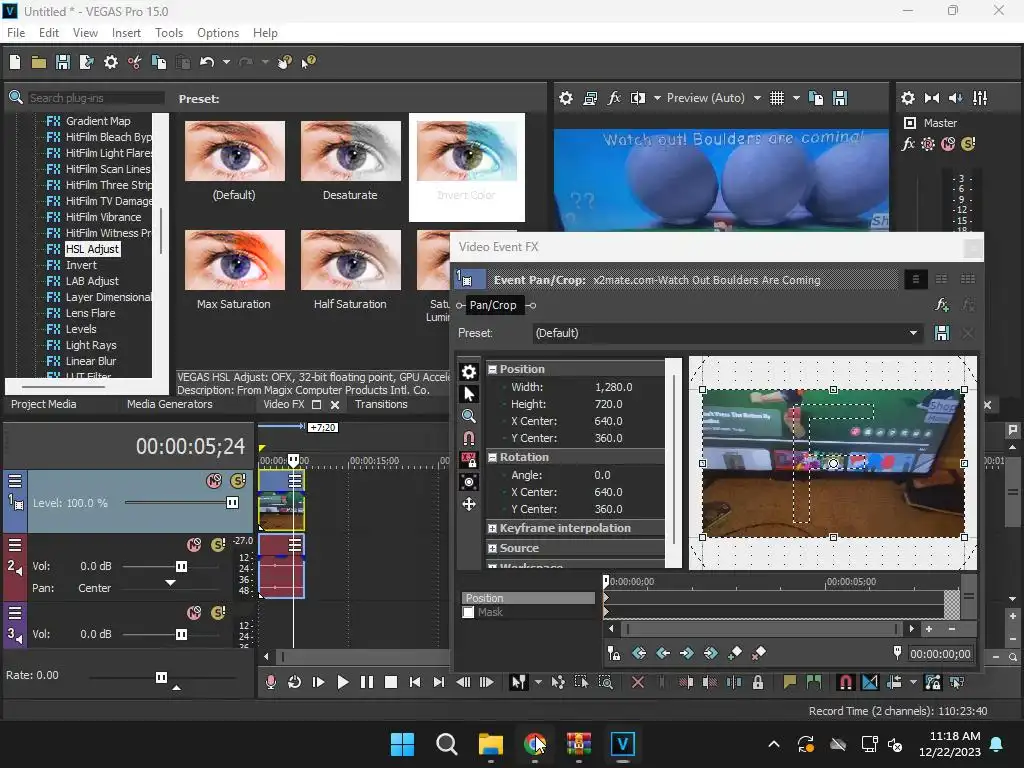Select Levels plug-in in the list
Image resolution: width=1024 pixels, height=768 pixels.
coord(80,329)
